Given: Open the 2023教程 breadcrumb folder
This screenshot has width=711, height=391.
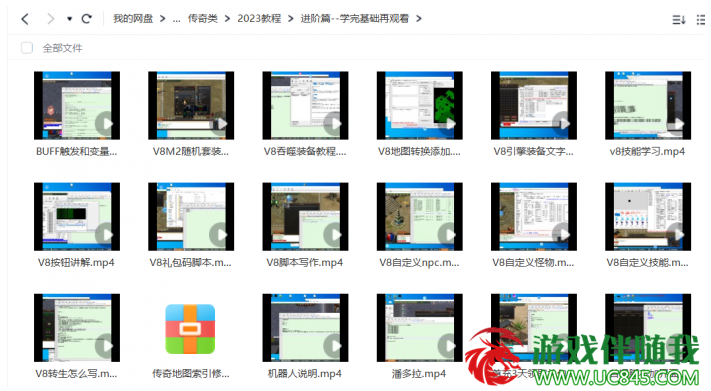Looking at the screenshot, I should [259, 19].
